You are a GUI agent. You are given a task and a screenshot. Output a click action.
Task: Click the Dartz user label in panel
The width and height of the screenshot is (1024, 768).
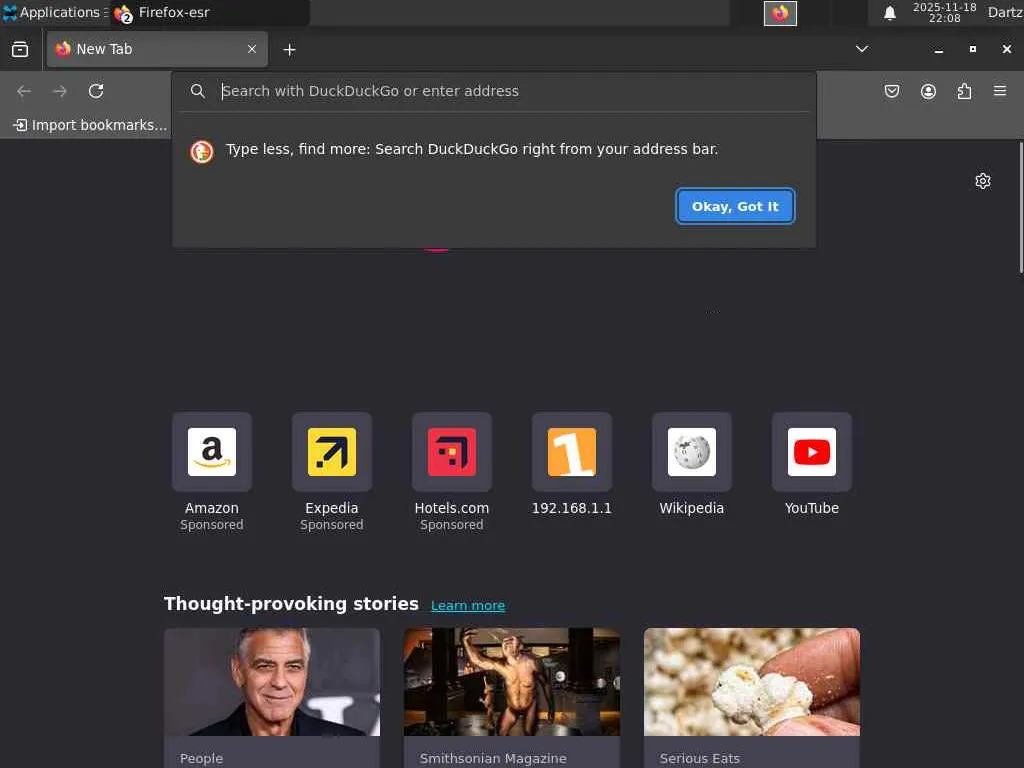pos(1005,12)
